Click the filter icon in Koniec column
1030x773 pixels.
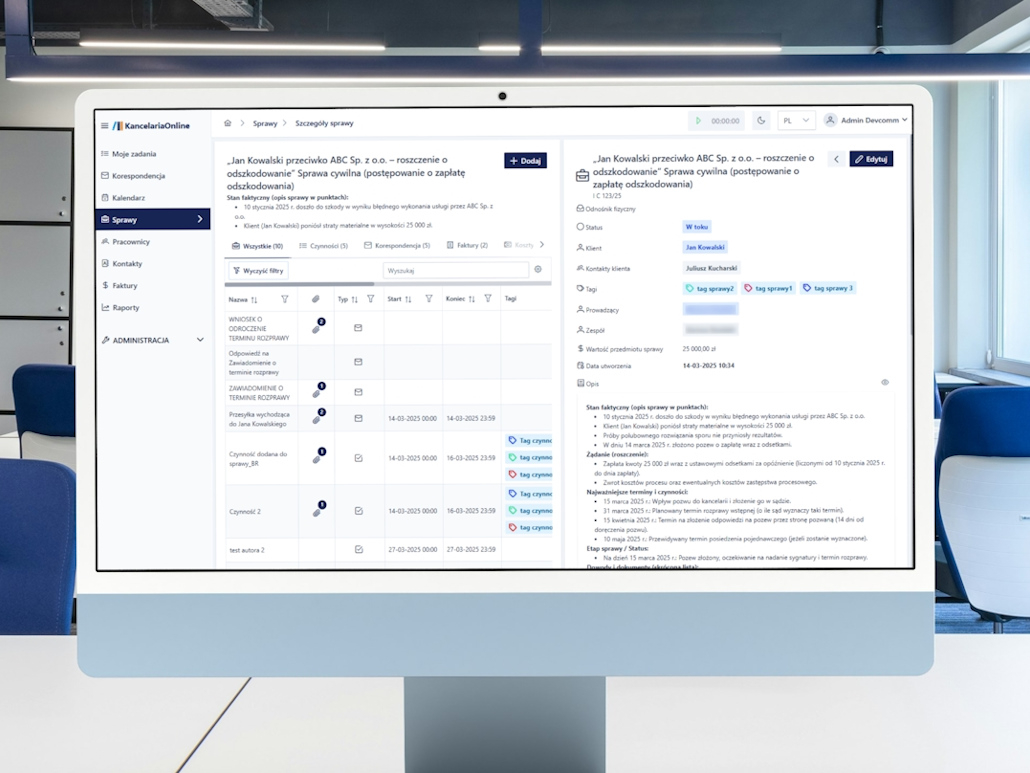pyautogui.click(x=488, y=299)
